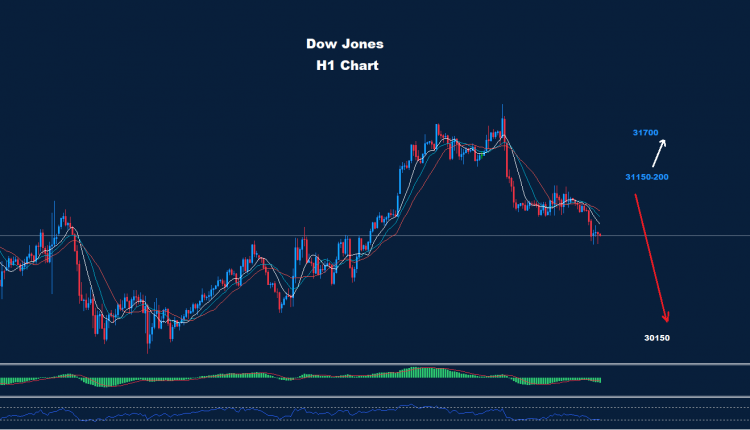Click the right end of the MACD histogram

point(600,380)
